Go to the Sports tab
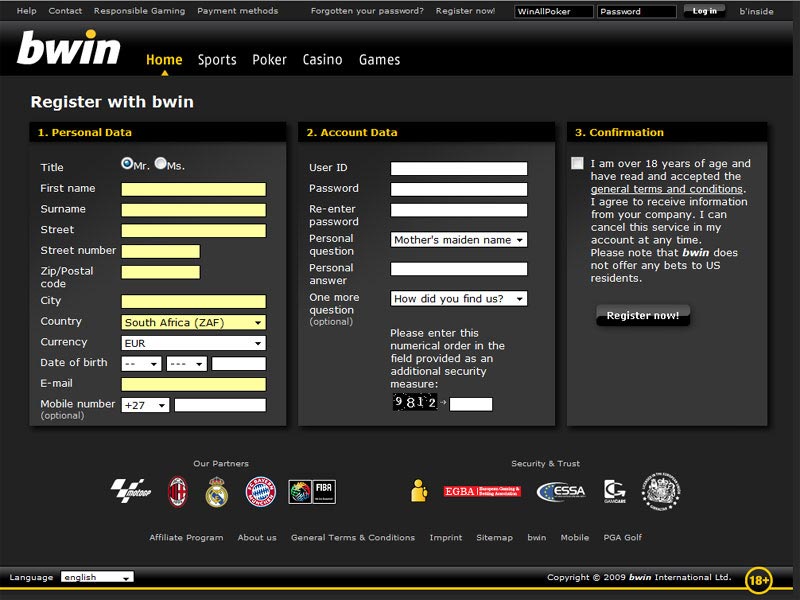The width and height of the screenshot is (800, 600). pos(217,60)
